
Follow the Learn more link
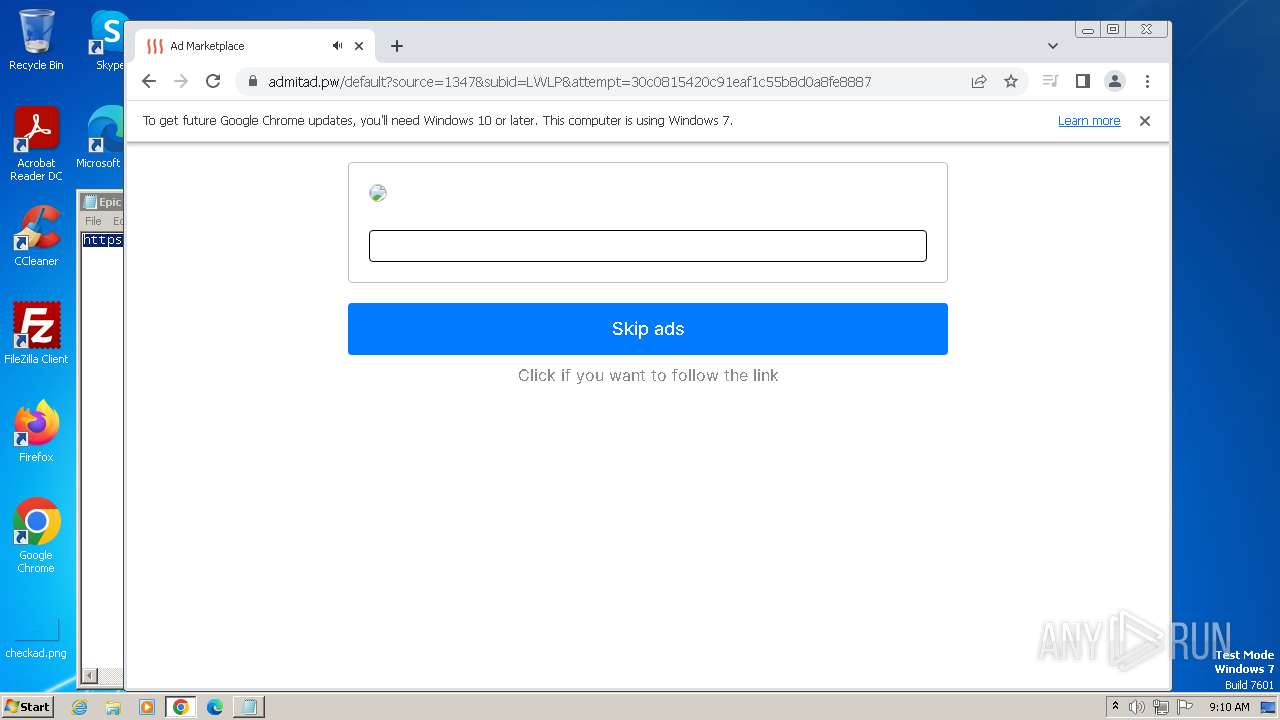(1089, 121)
